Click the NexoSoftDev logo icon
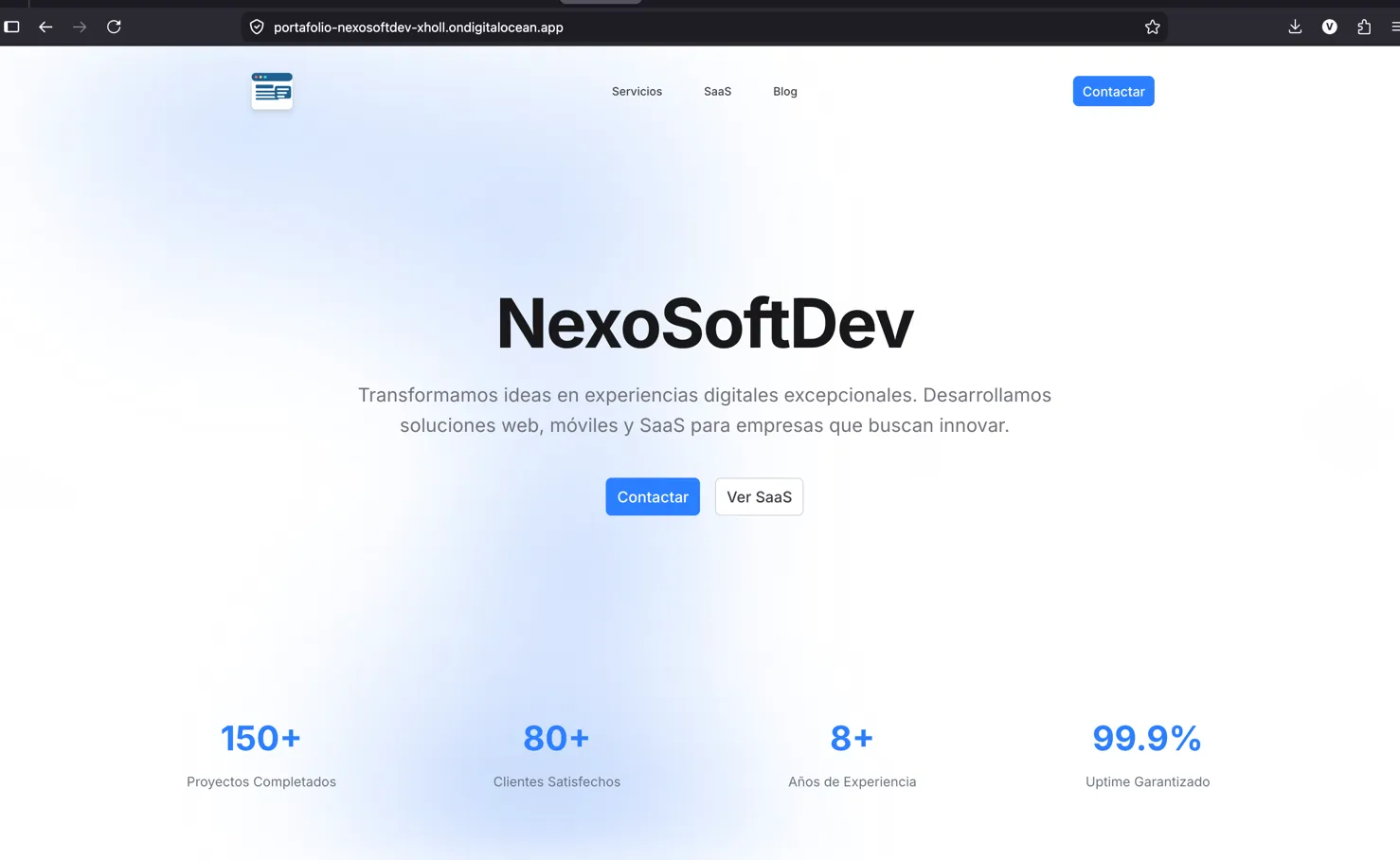 coord(272,91)
